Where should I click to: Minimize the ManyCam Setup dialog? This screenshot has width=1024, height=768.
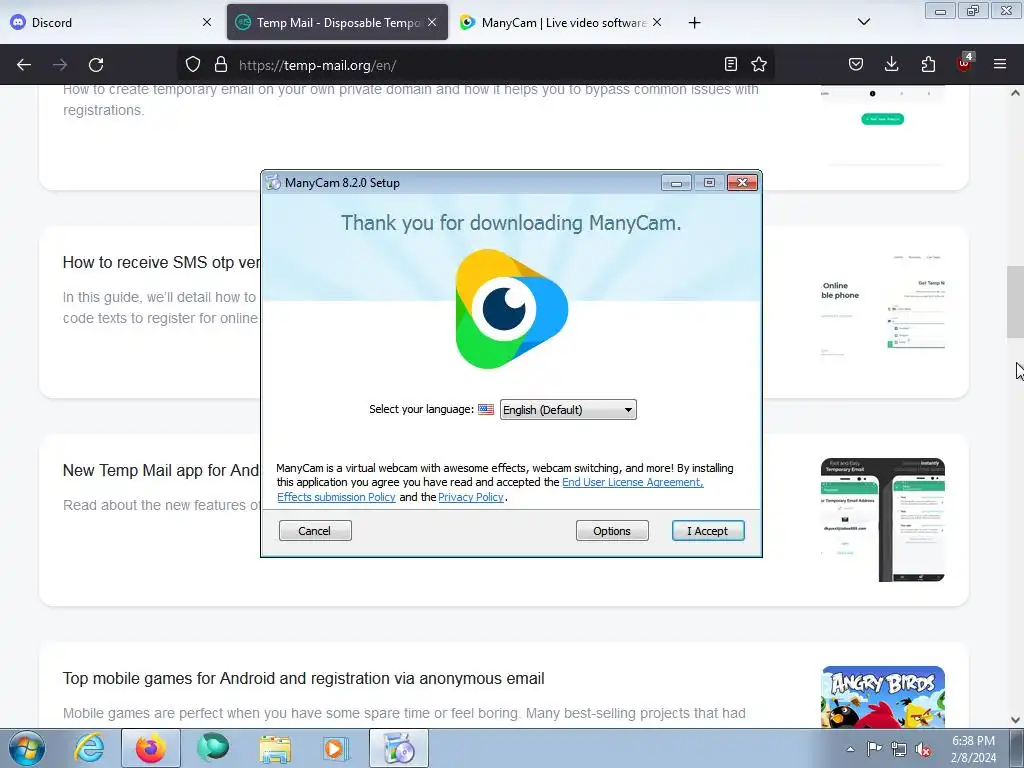(x=676, y=183)
